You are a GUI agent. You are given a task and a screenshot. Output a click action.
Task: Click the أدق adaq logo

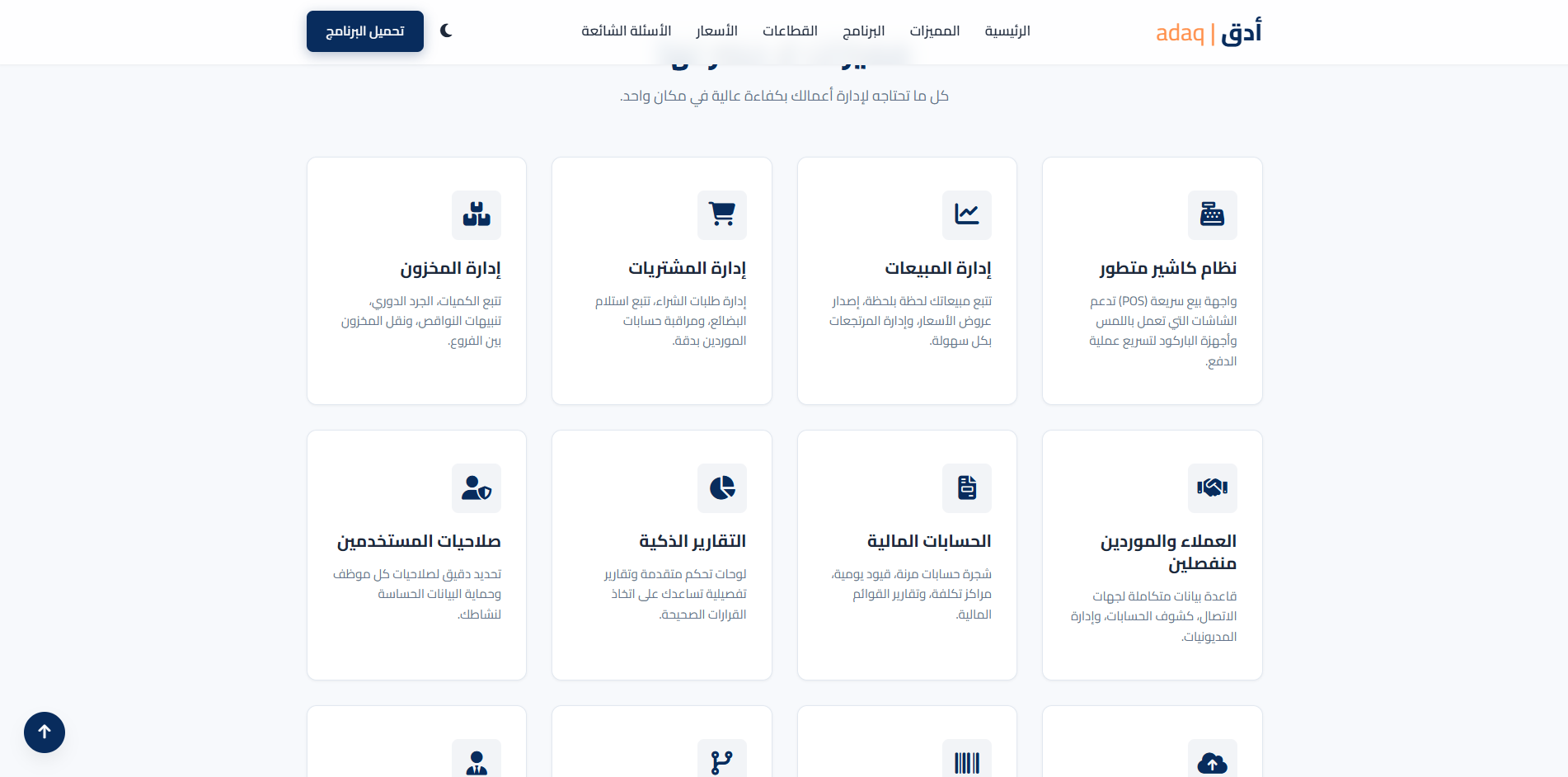(1209, 32)
